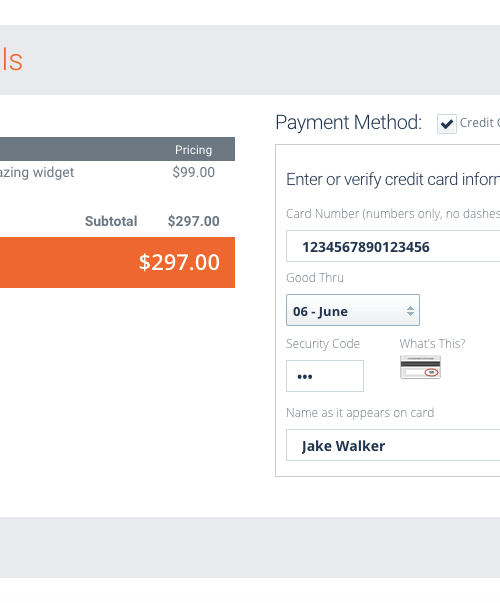Select the $99.00 widget price
The width and height of the screenshot is (500, 603).
click(193, 172)
